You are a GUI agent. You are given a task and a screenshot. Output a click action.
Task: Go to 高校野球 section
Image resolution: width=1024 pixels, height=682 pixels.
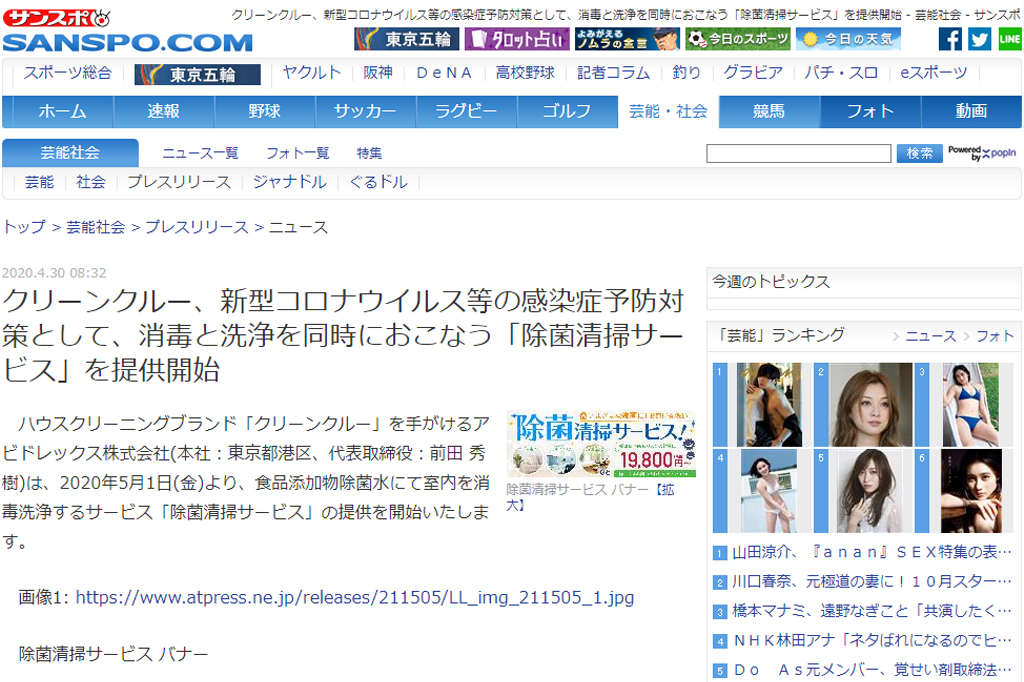coord(525,73)
